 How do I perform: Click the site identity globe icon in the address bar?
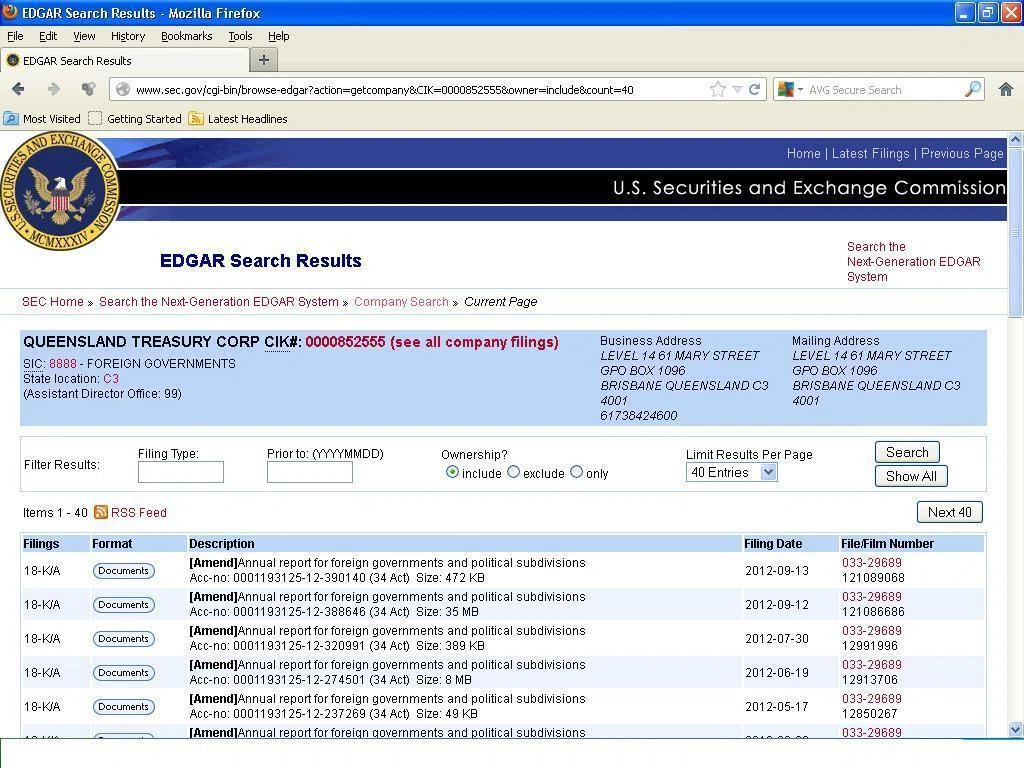[123, 89]
